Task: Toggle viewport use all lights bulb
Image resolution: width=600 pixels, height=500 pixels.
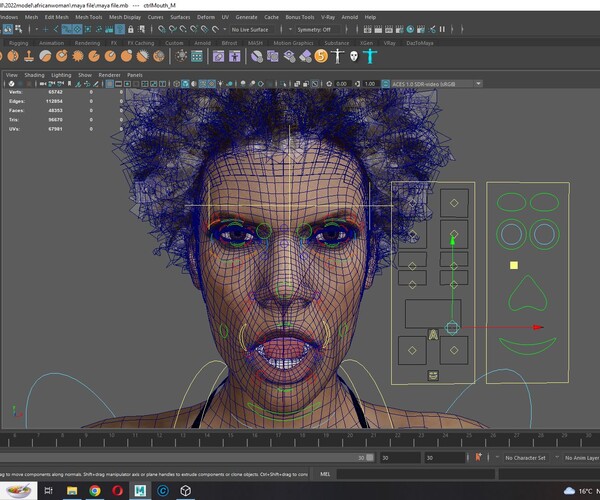Action: [220, 84]
